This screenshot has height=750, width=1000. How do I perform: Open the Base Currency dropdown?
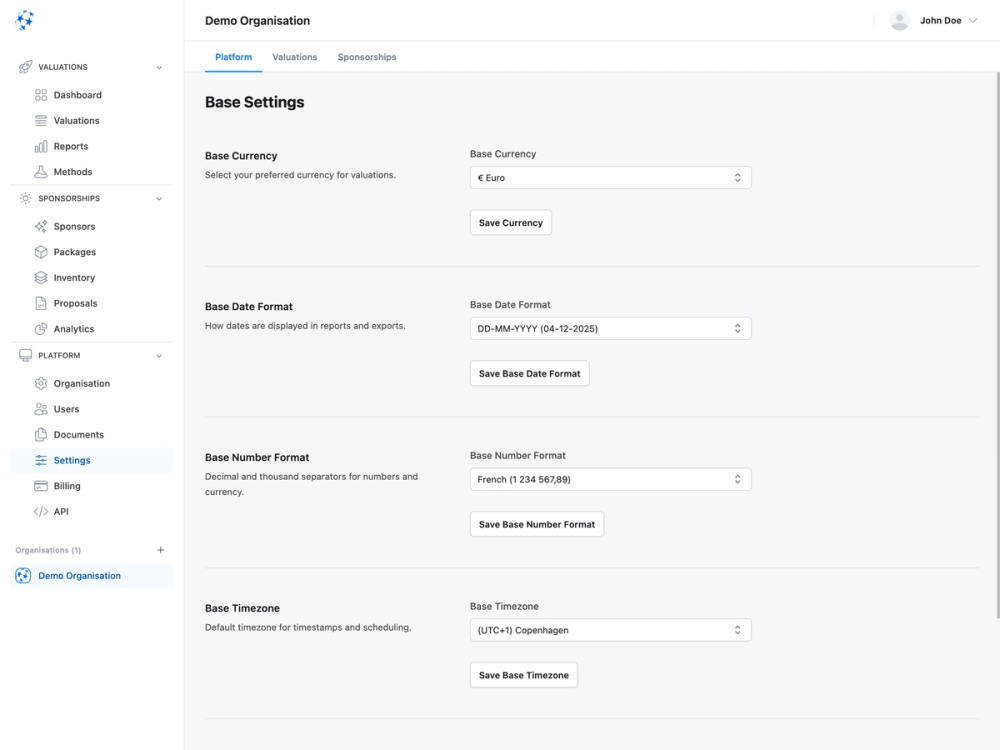pos(609,177)
